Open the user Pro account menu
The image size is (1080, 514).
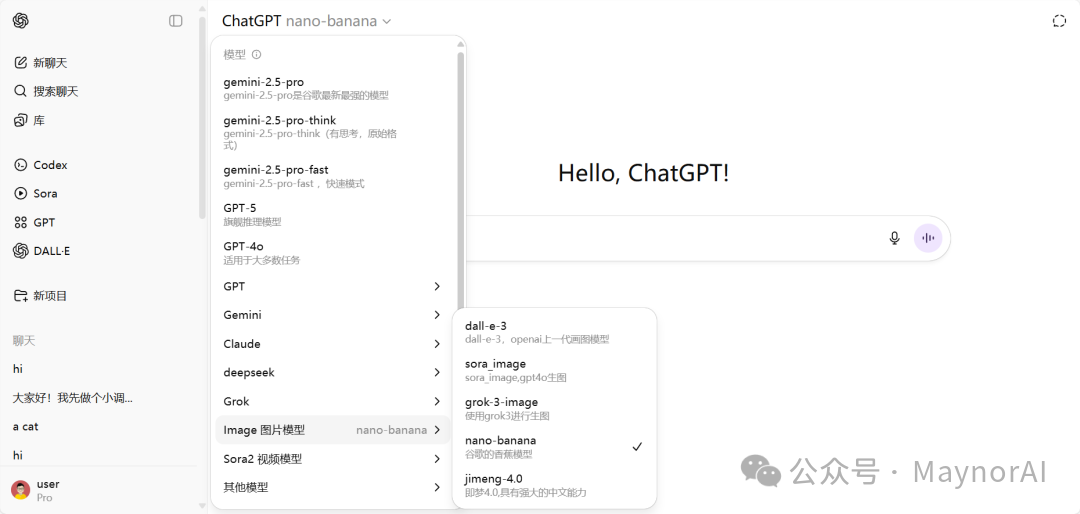point(98,490)
